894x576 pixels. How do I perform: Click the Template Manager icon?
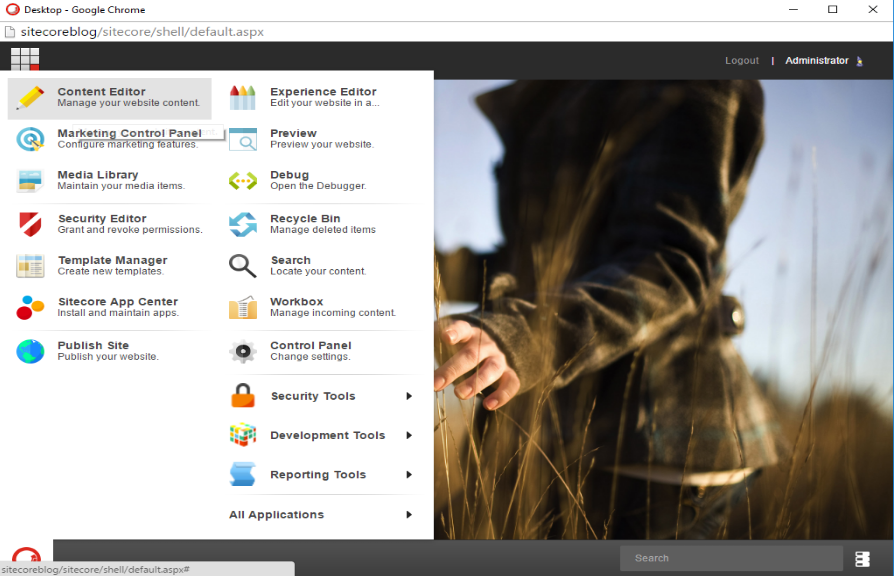(x=30, y=266)
